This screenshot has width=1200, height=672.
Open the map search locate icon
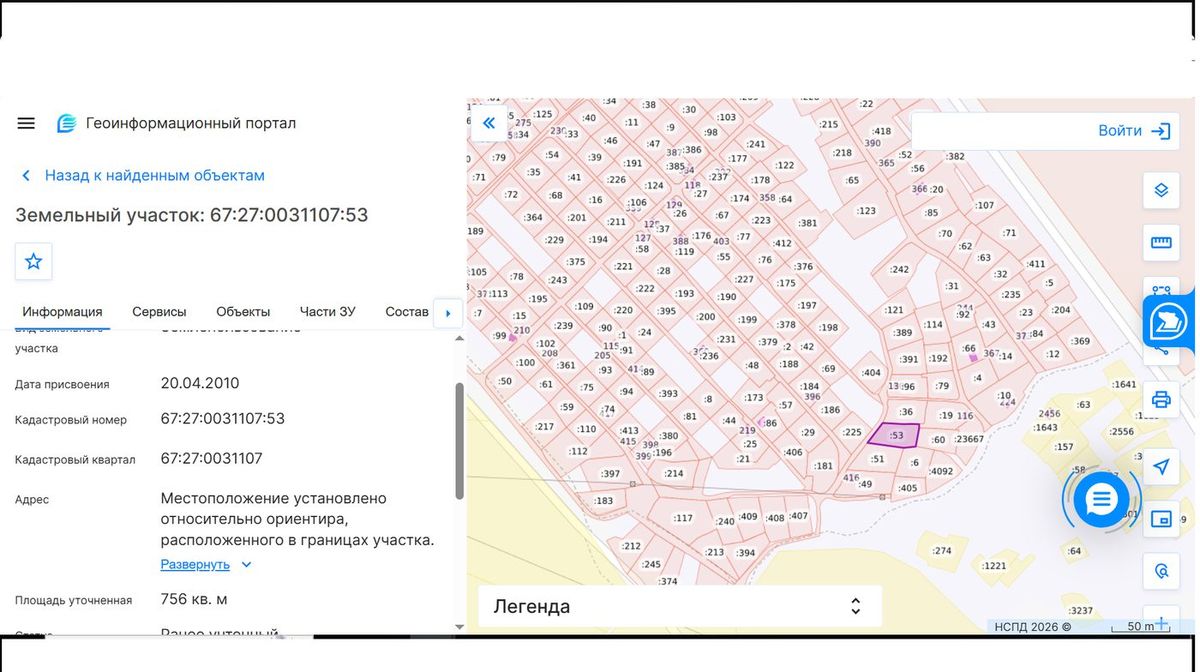(x=1161, y=571)
